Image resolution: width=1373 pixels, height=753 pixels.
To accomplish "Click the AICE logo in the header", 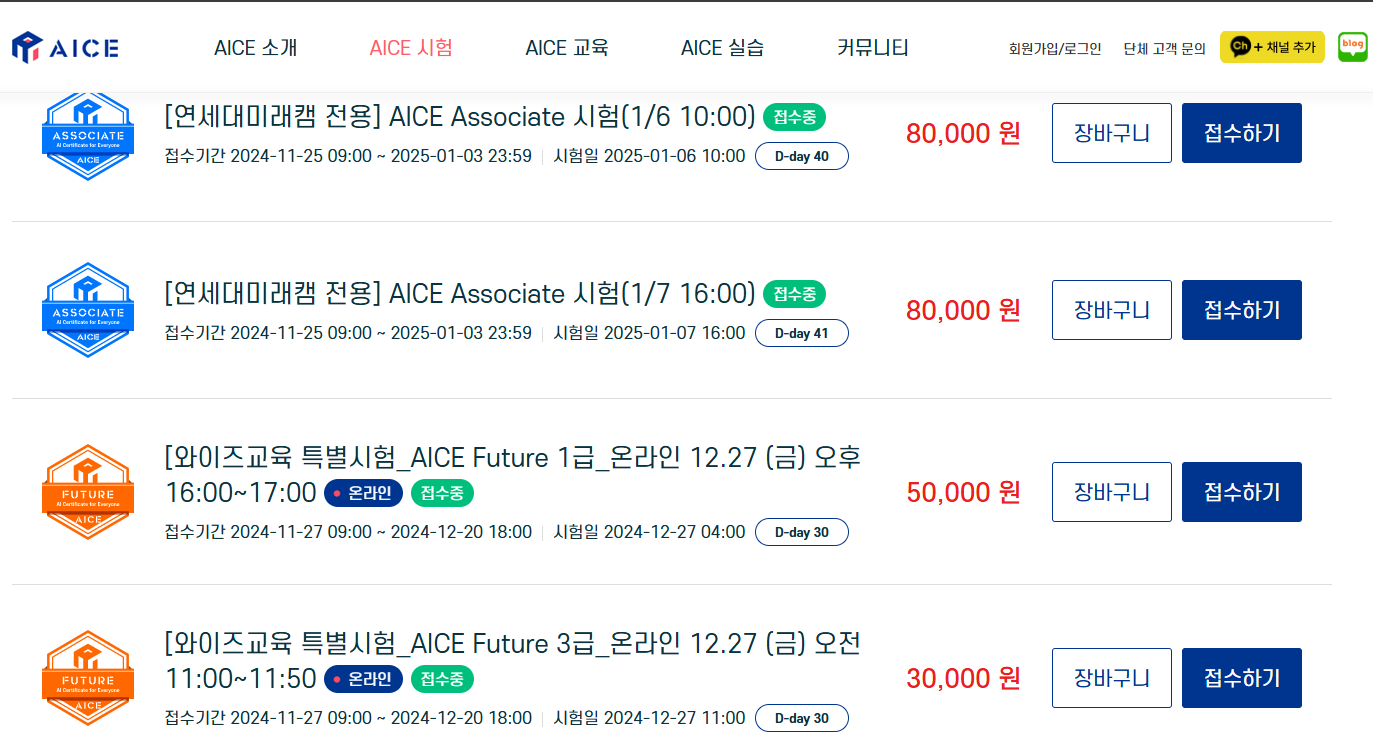I will click(x=65, y=46).
